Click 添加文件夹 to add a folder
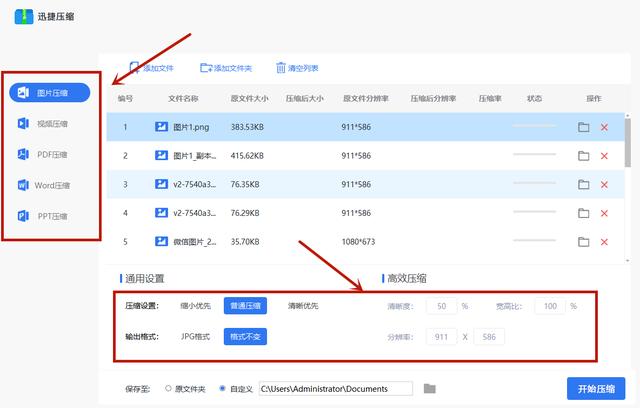The width and height of the screenshot is (640, 408). click(x=226, y=68)
